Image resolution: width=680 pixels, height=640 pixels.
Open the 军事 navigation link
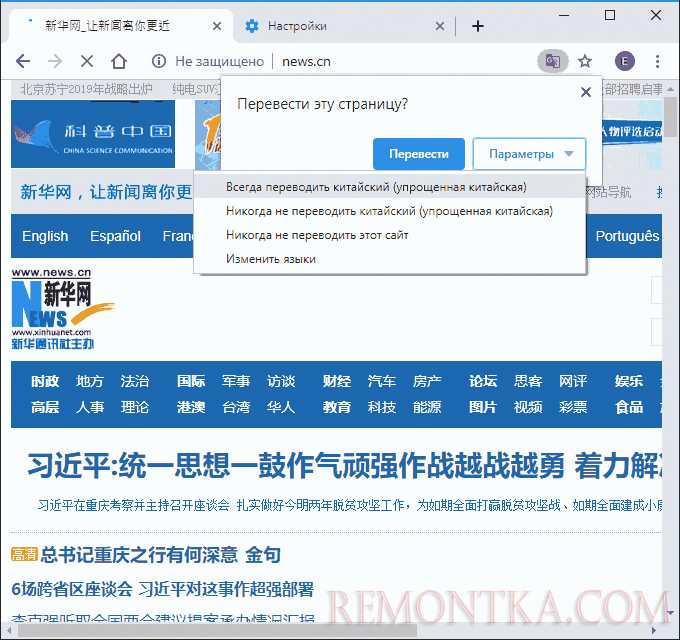(236, 381)
